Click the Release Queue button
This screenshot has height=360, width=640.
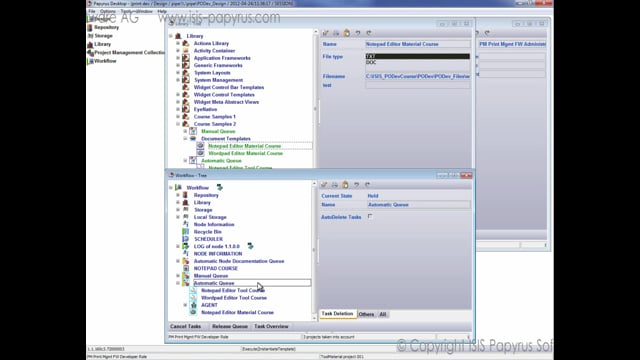[x=230, y=327]
